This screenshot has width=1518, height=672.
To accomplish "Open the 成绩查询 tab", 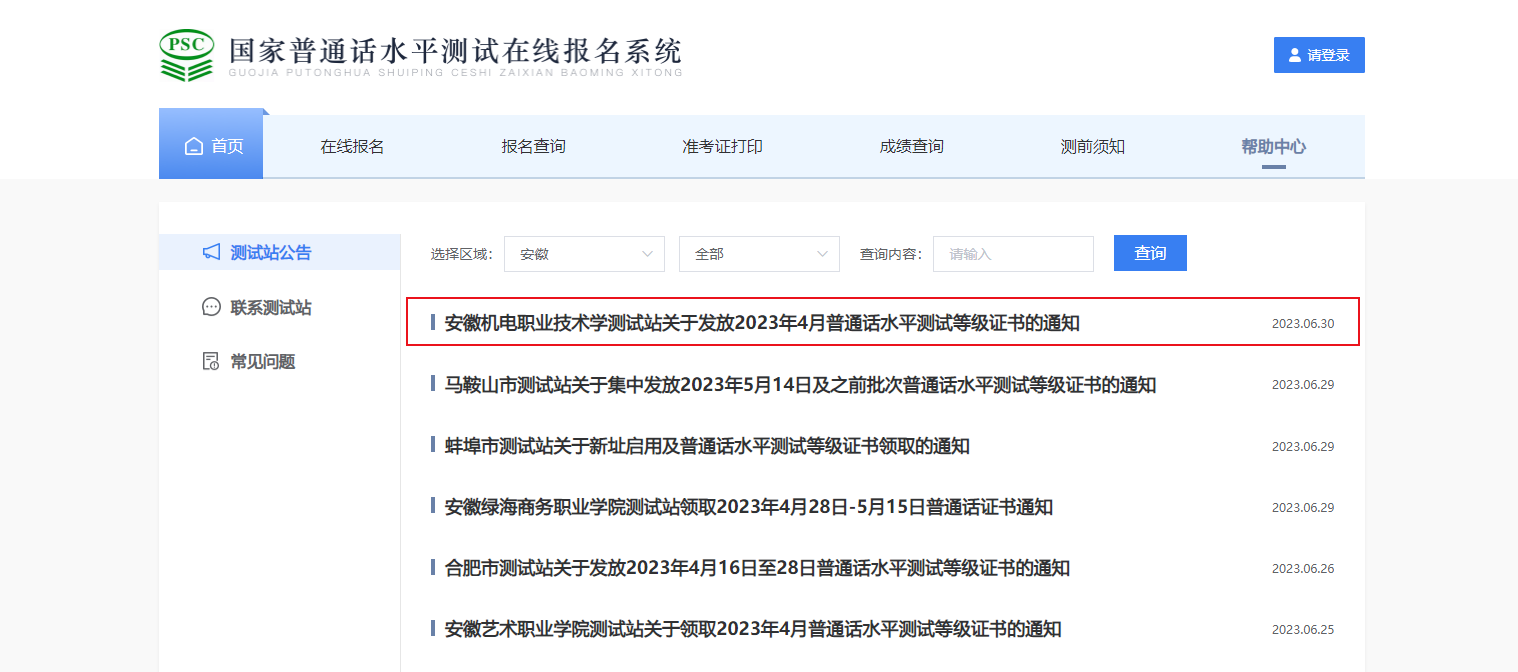I will tap(911, 147).
